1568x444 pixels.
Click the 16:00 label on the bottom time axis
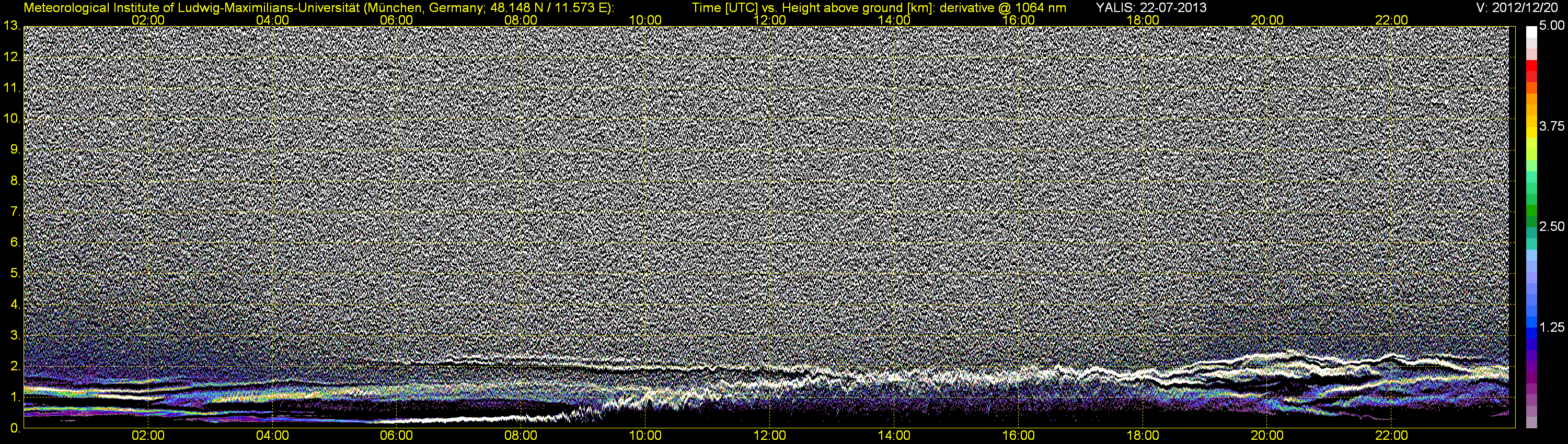point(1018,436)
